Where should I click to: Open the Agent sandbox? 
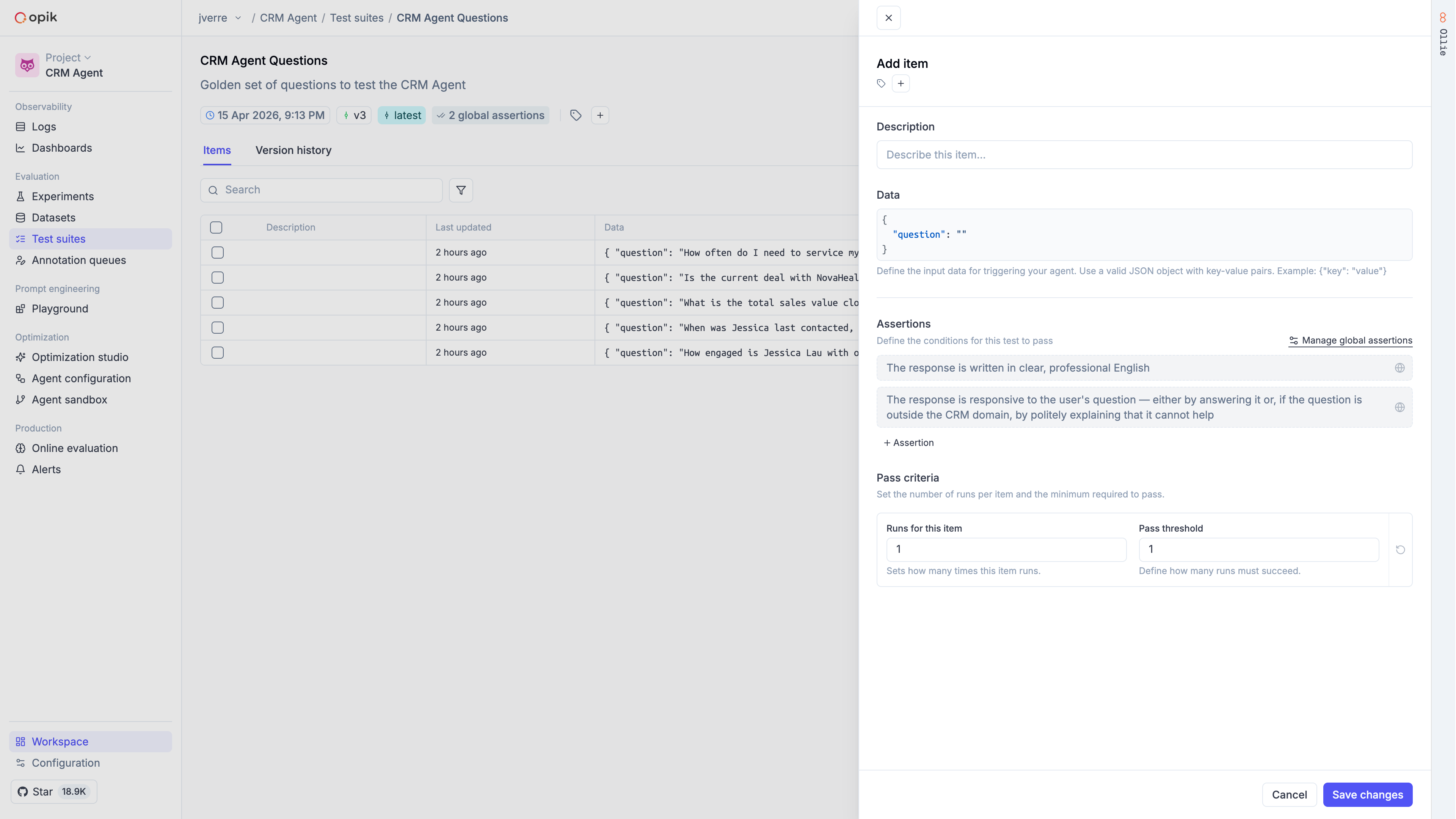click(x=69, y=399)
